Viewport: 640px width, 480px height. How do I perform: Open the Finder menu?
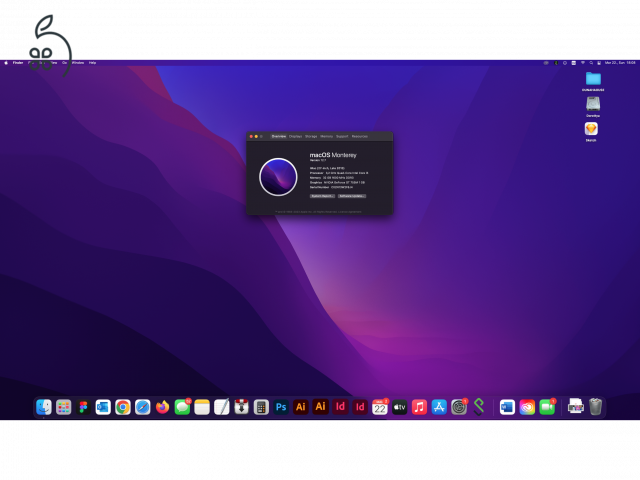click(x=18, y=63)
